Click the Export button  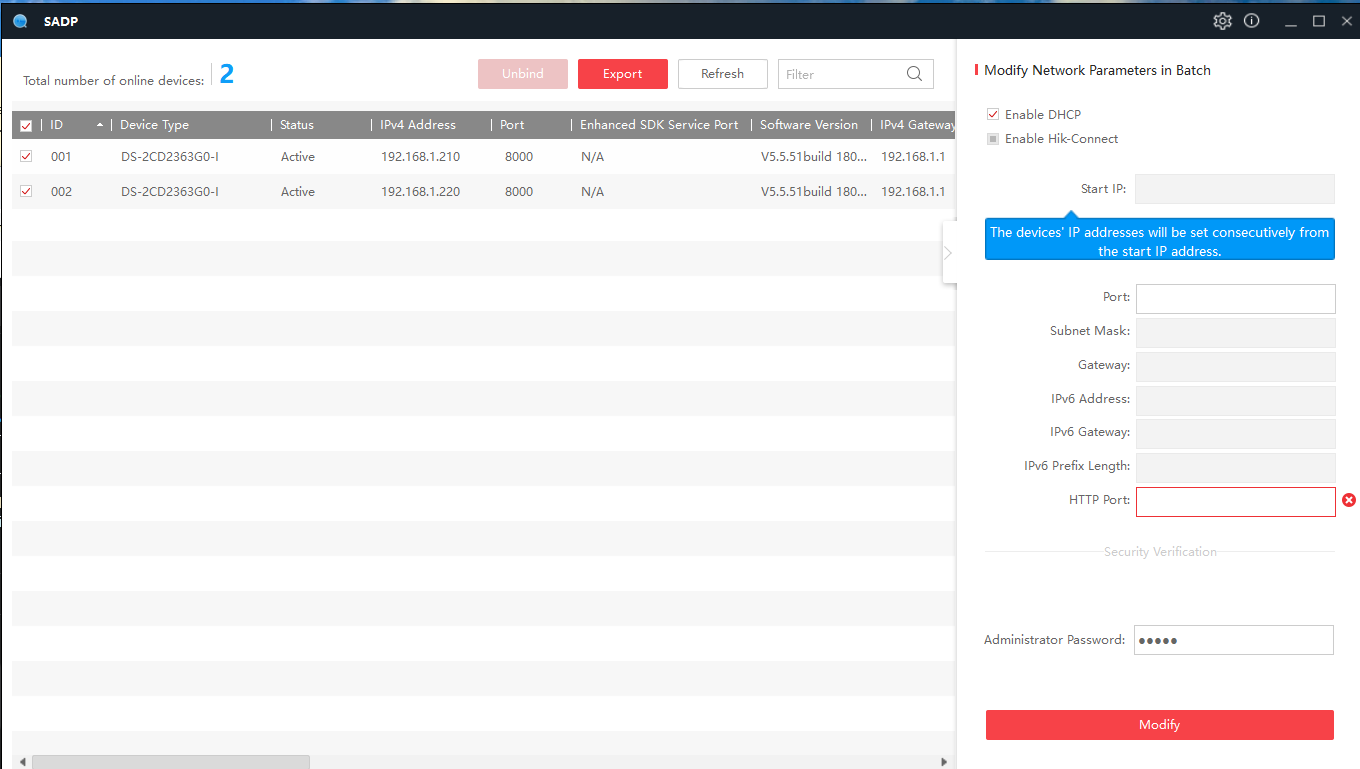pyautogui.click(x=622, y=74)
